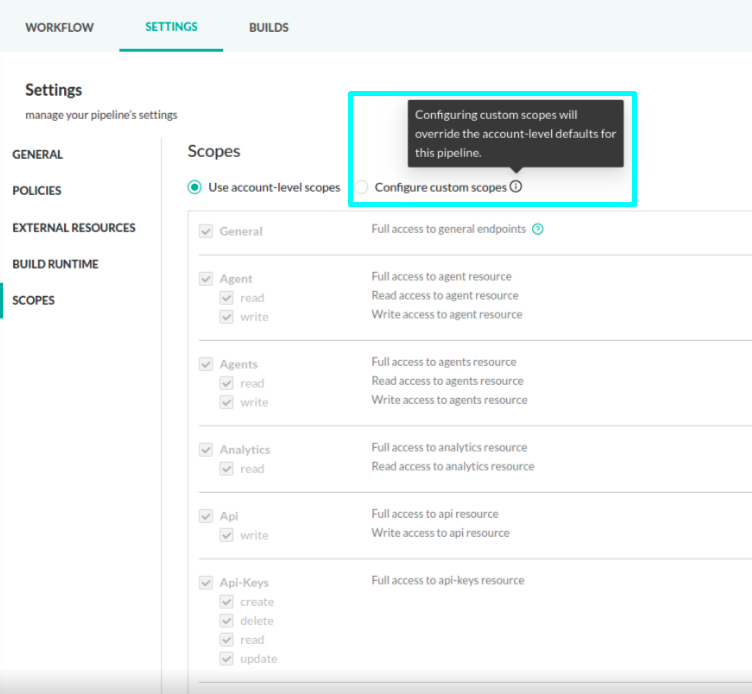Toggle the Analytics scope checkbox

tap(206, 450)
